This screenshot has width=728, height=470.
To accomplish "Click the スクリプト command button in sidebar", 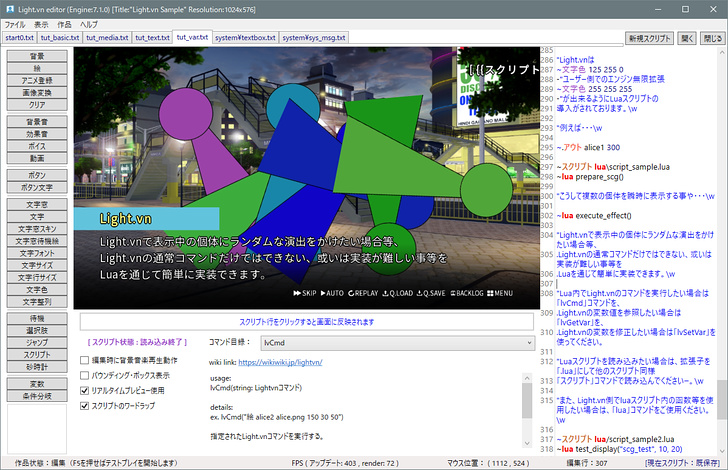I will [x=37, y=354].
